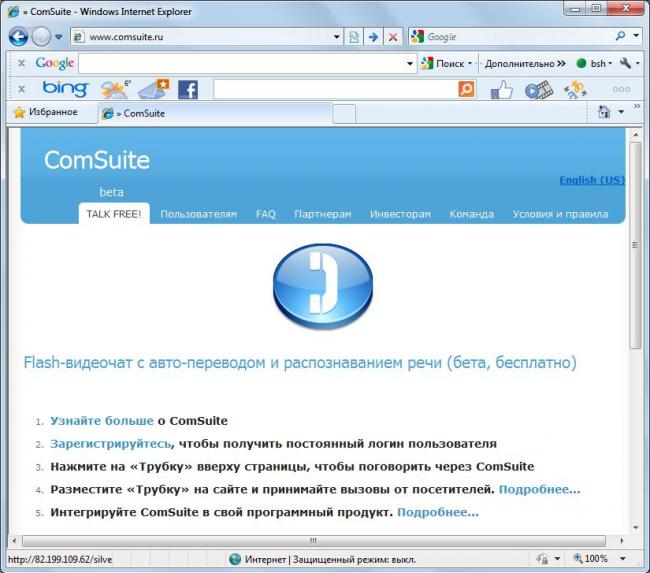Open the Избранное favorites panel
This screenshot has width=650, height=573.
coord(46,112)
